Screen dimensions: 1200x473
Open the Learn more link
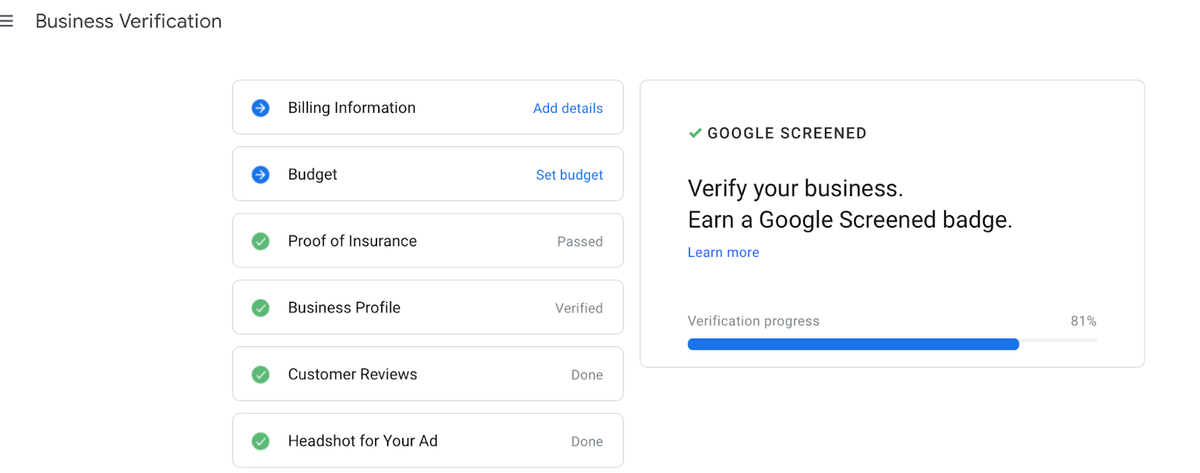723,252
